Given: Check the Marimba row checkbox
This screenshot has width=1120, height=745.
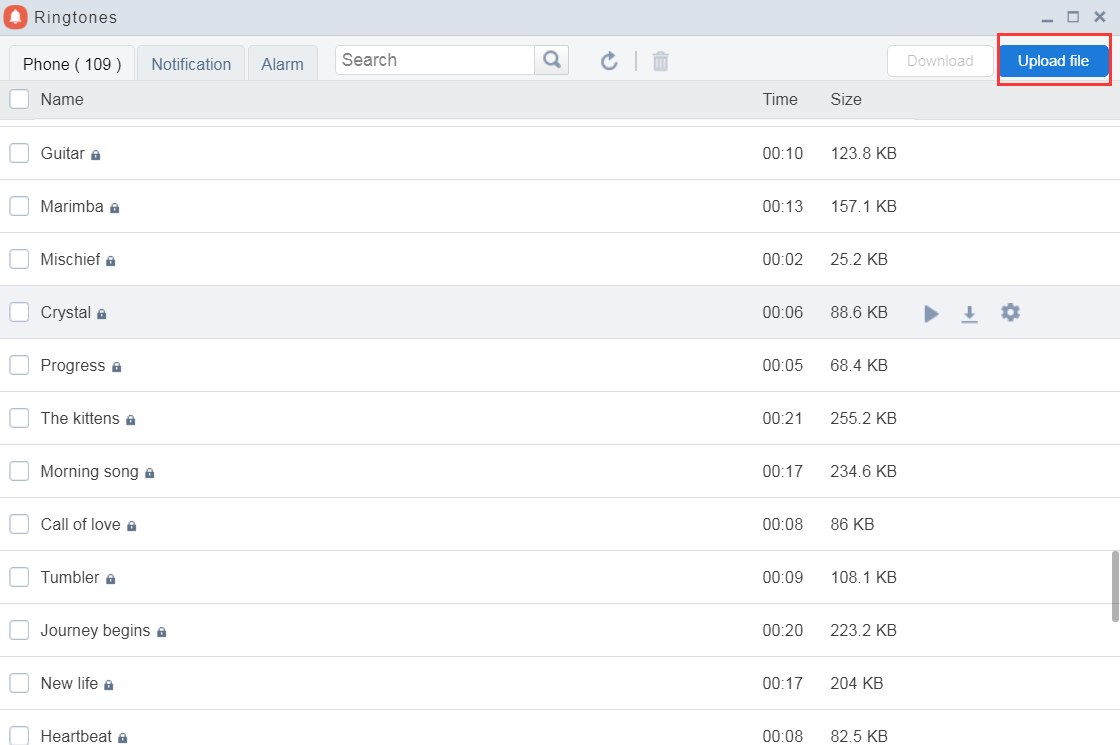Looking at the screenshot, I should [x=19, y=206].
